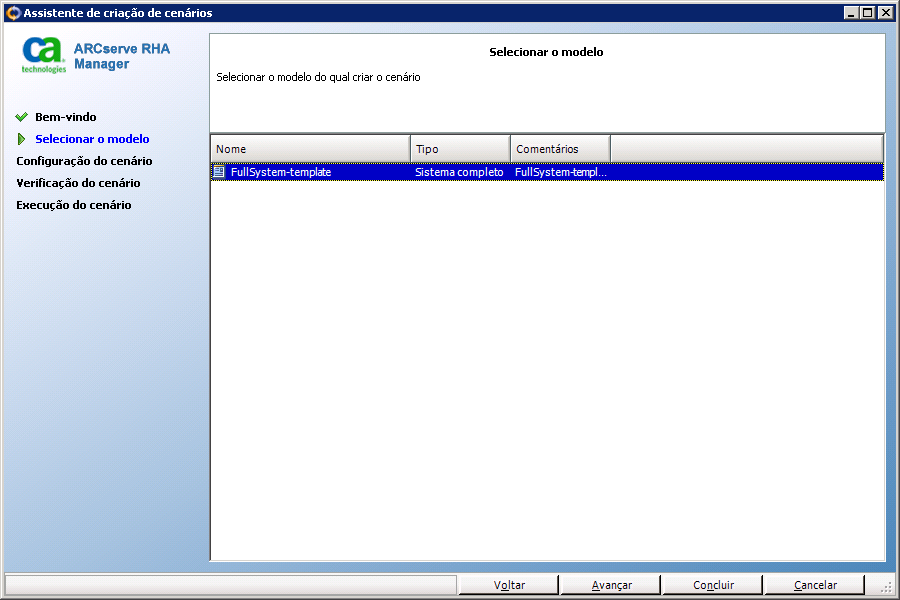The image size is (900, 600).
Task: Click the instruction text about criar o cenário
Action: pyautogui.click(x=318, y=77)
